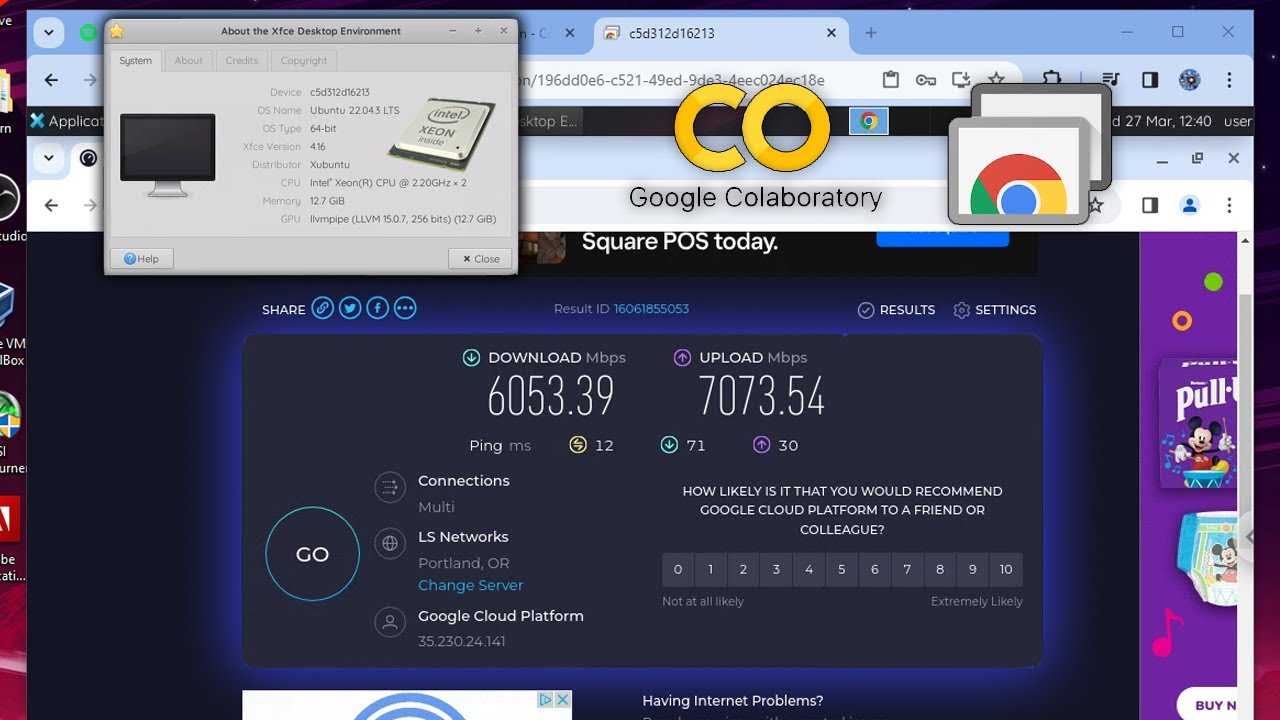Rate recommendation likelihood as 5
The image size is (1280, 720).
pyautogui.click(x=842, y=569)
